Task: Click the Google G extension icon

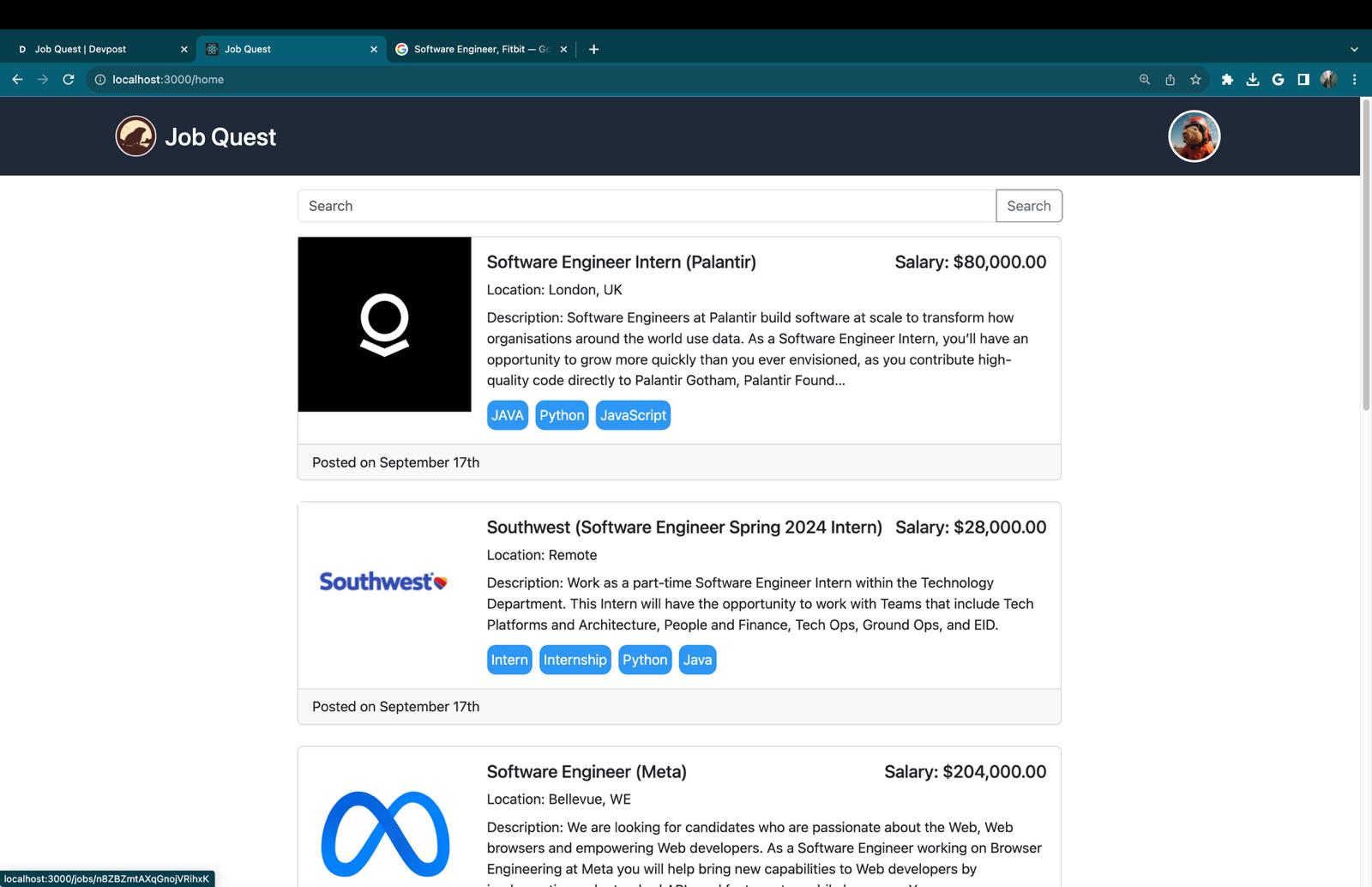Action: tap(1278, 80)
